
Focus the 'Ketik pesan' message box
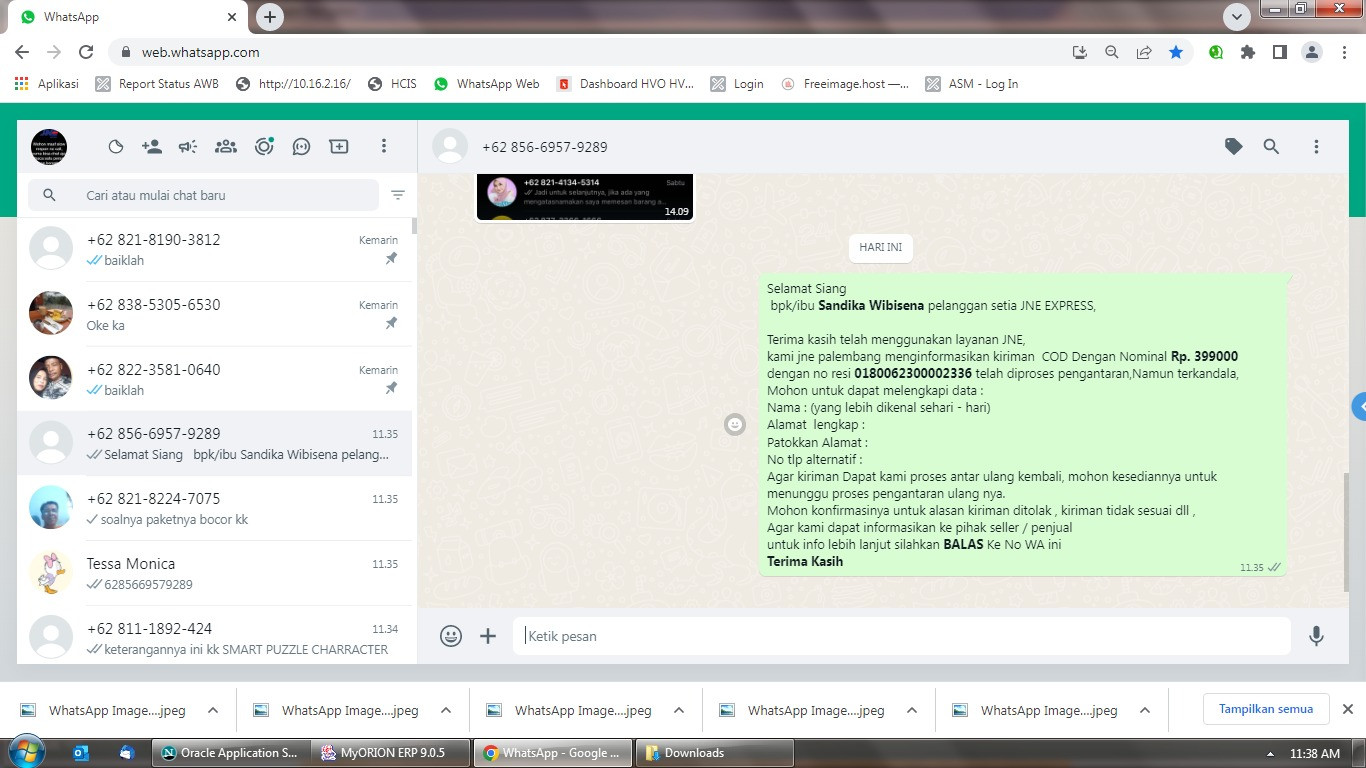[x=902, y=636]
